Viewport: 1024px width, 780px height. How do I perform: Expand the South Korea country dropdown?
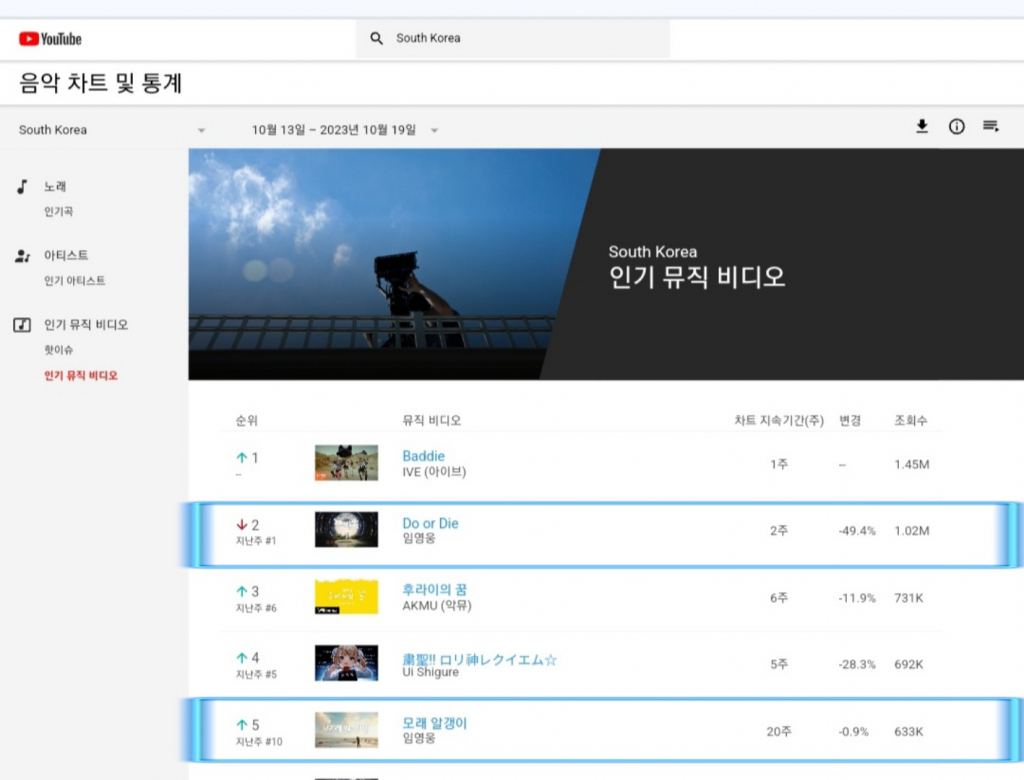[x=201, y=131]
